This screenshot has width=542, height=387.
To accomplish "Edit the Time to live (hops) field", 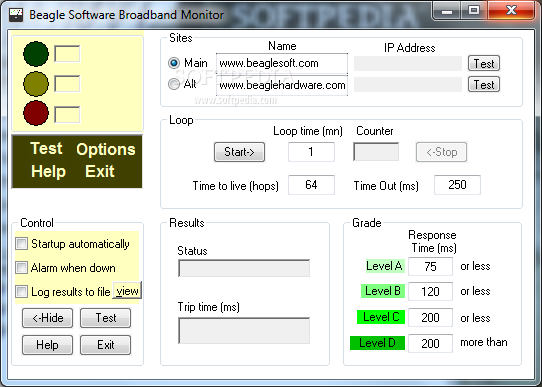I will 311,185.
